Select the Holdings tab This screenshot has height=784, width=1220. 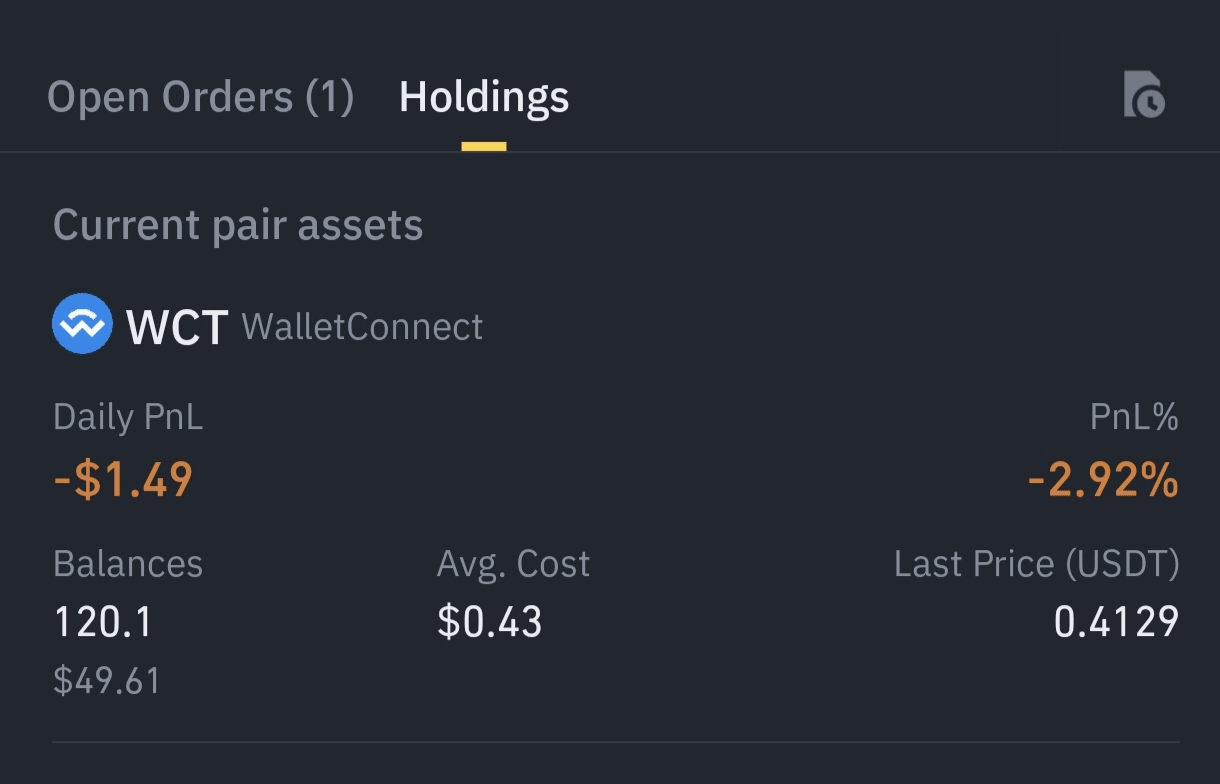484,97
